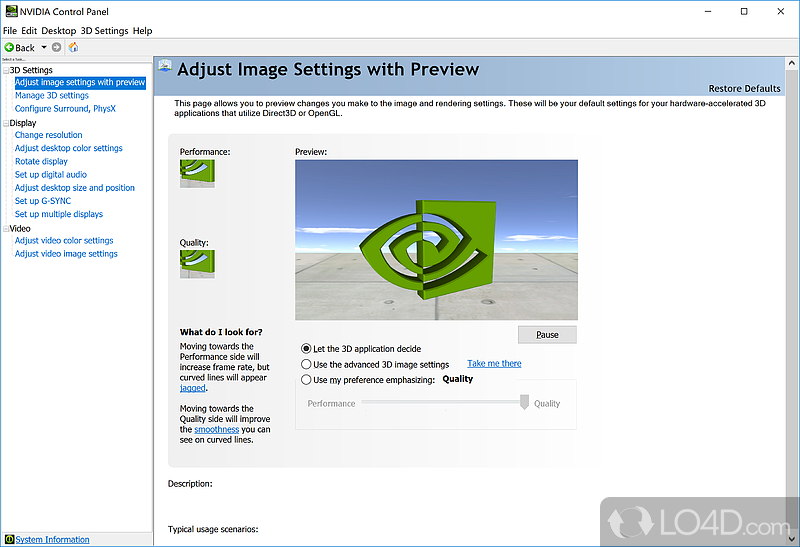Click Restore Defaults
The width and height of the screenshot is (800, 547).
point(744,89)
